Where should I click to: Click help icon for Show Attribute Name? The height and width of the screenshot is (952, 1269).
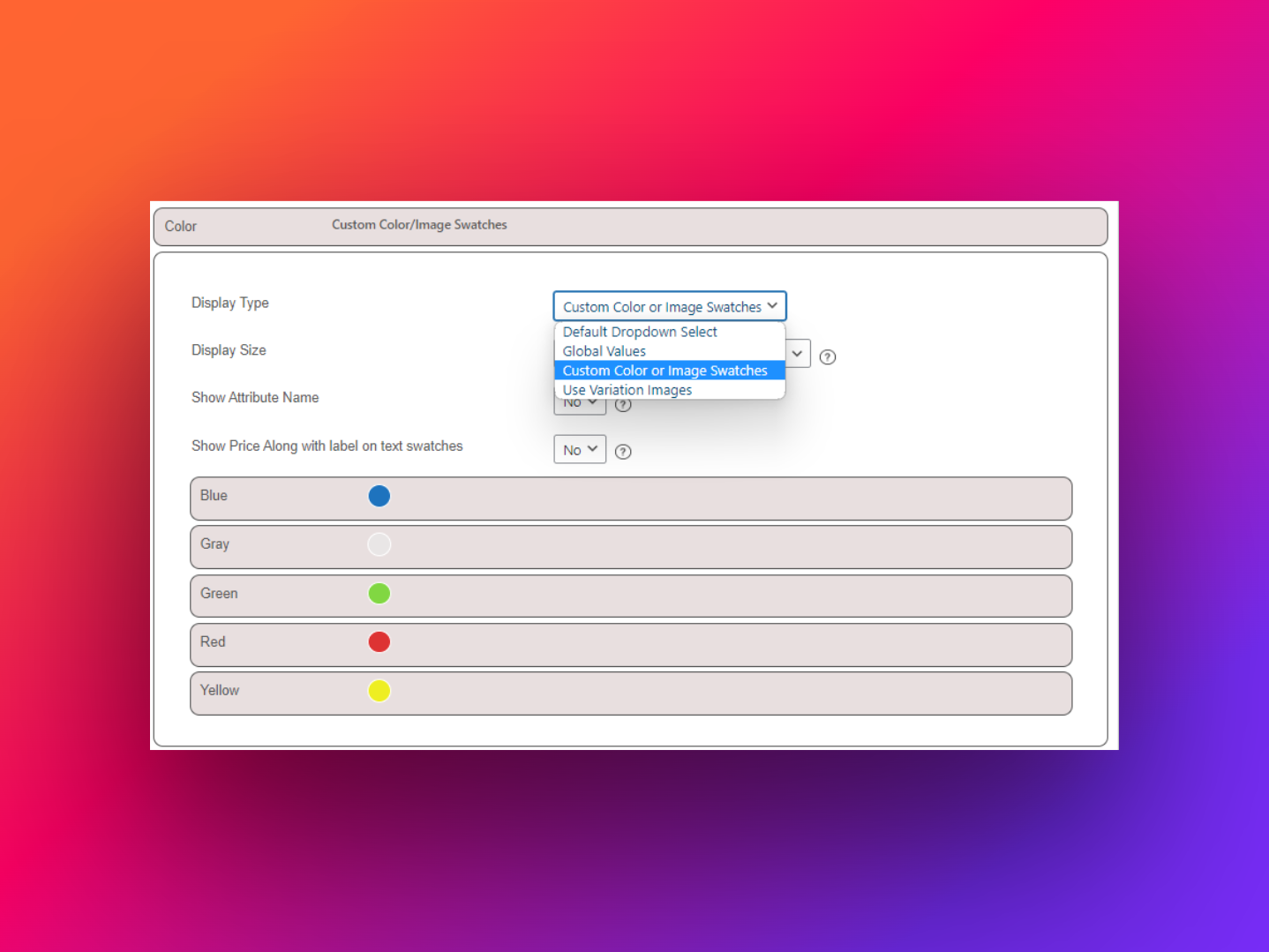pos(623,406)
